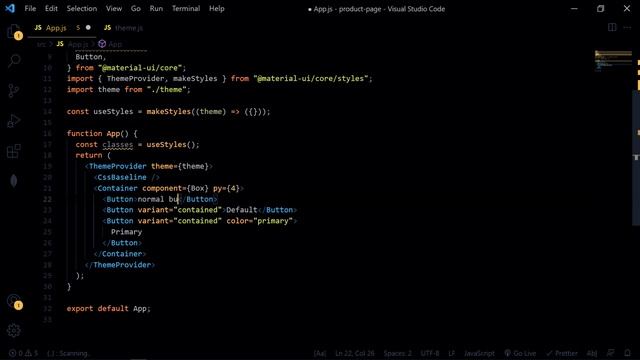Open the View menu
640x360 pixels.
(x=114, y=9)
